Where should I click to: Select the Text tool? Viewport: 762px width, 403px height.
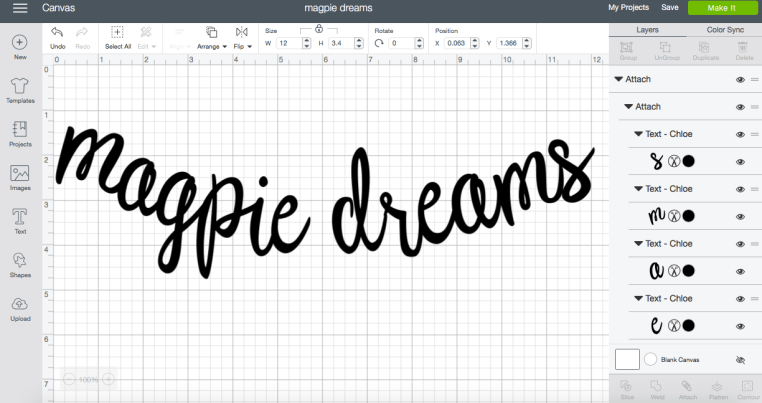pyautogui.click(x=20, y=221)
